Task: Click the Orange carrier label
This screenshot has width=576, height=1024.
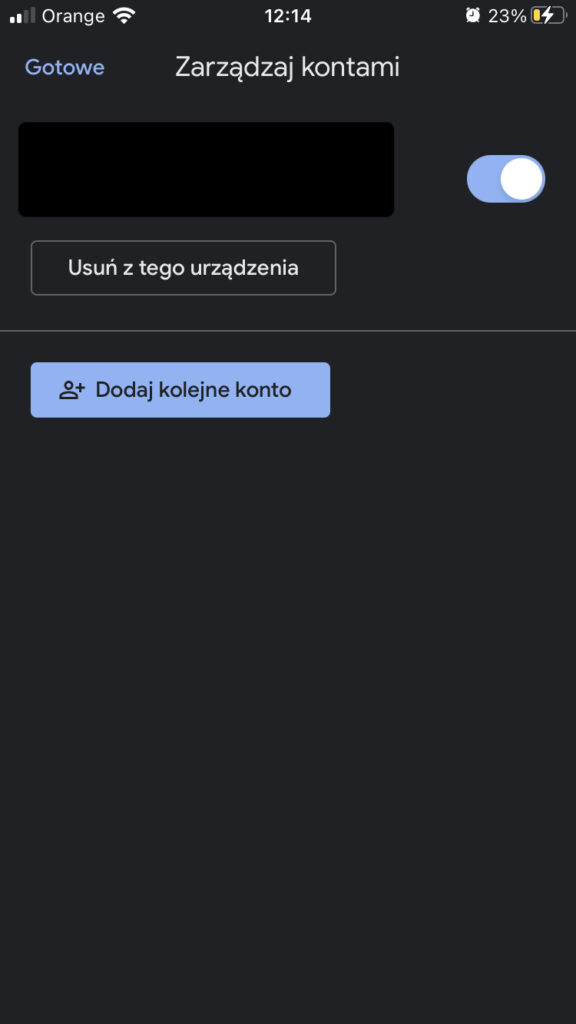Action: pos(73,15)
